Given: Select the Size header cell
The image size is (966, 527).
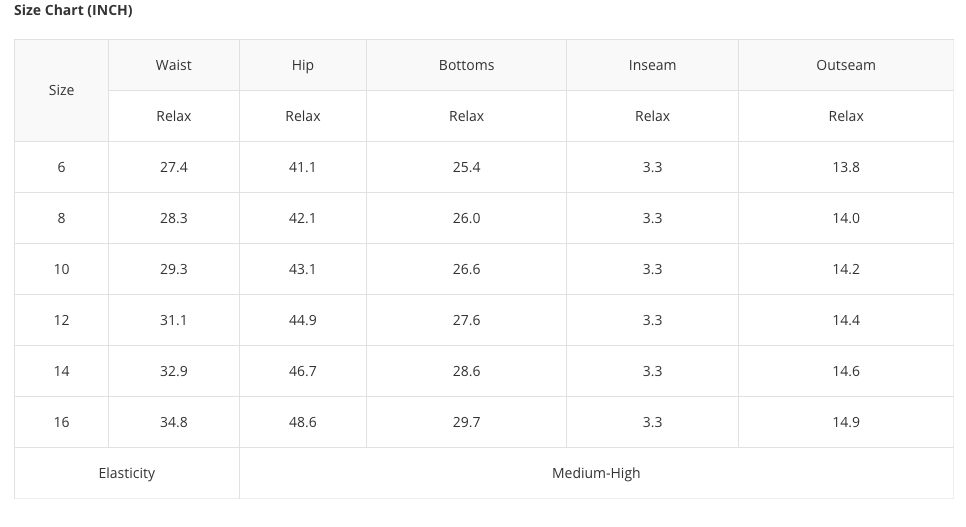Looking at the screenshot, I should pyautogui.click(x=62, y=91).
